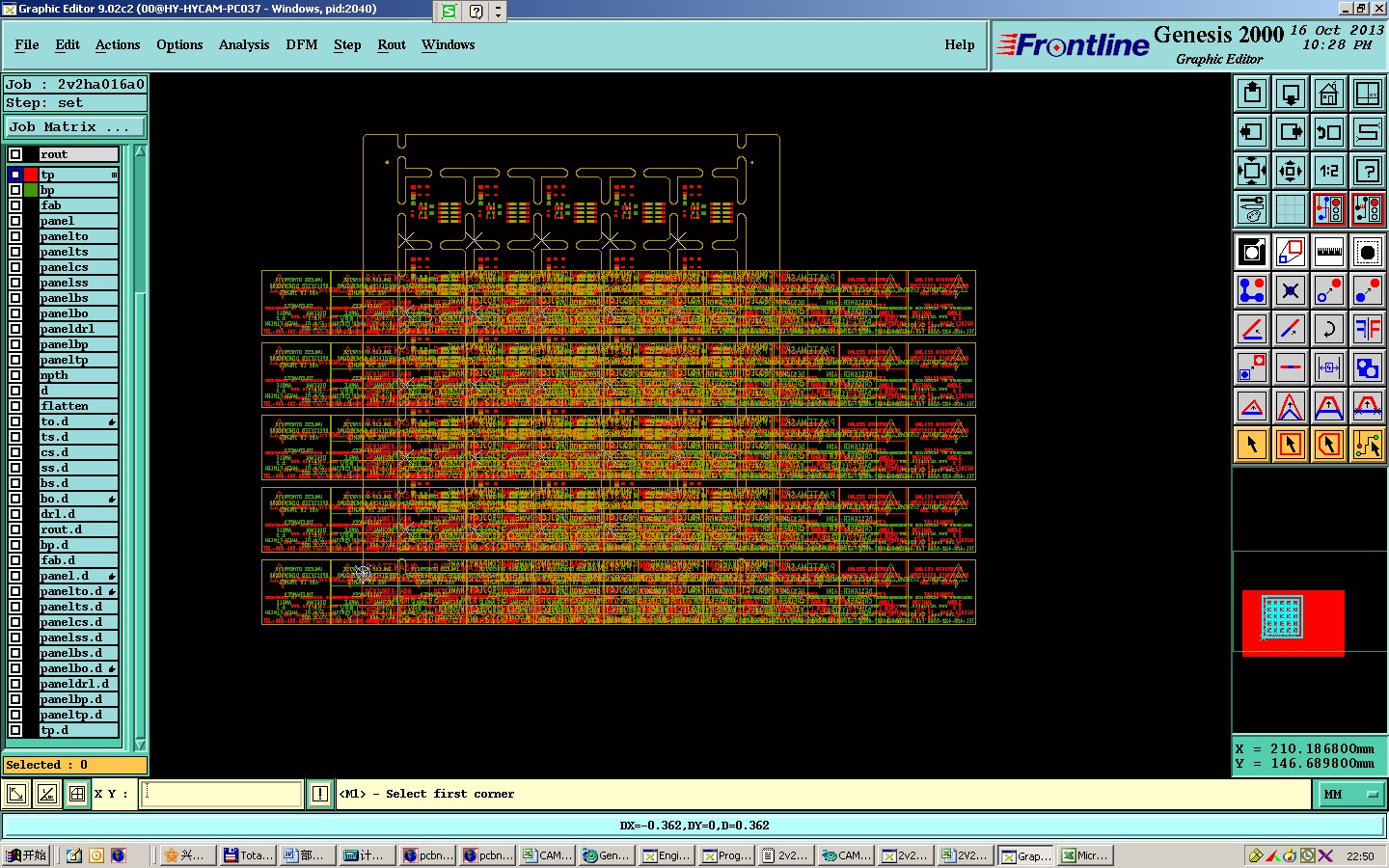1389x868 pixels.
Task: Toggle the grid display icon
Action: (x=1291, y=209)
